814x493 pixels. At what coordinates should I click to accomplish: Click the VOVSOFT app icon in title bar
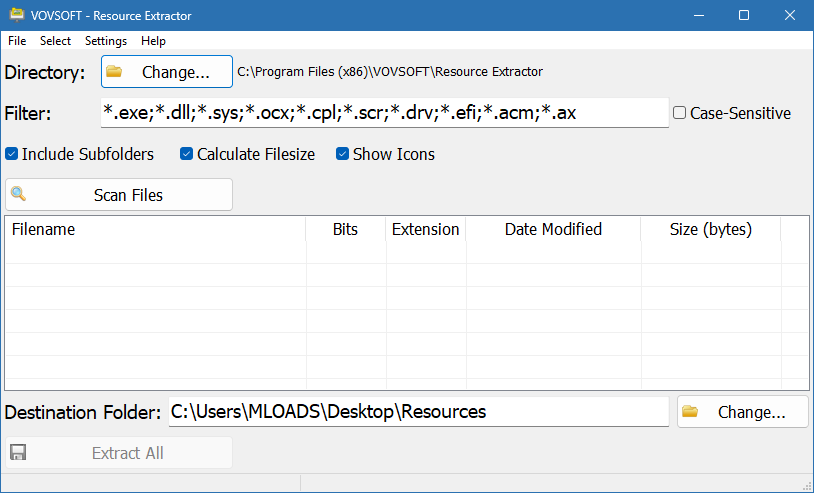pyautogui.click(x=15, y=16)
